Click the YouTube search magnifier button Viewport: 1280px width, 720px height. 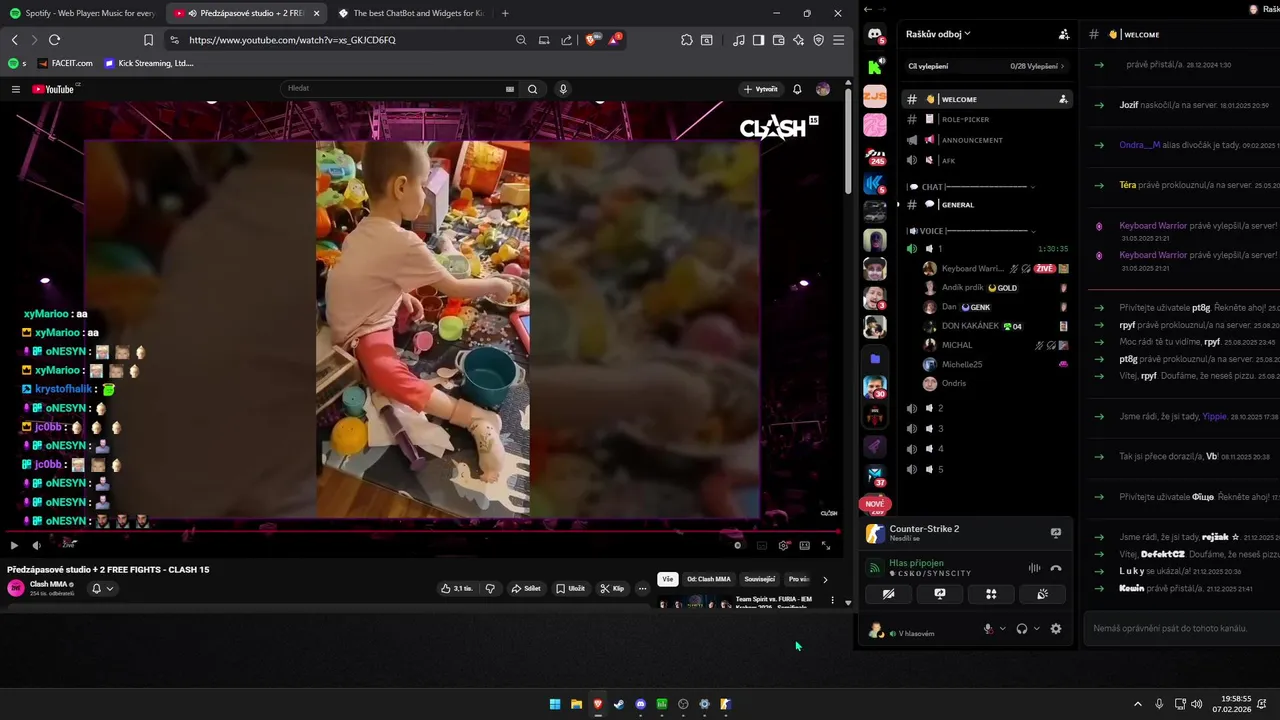point(532,89)
